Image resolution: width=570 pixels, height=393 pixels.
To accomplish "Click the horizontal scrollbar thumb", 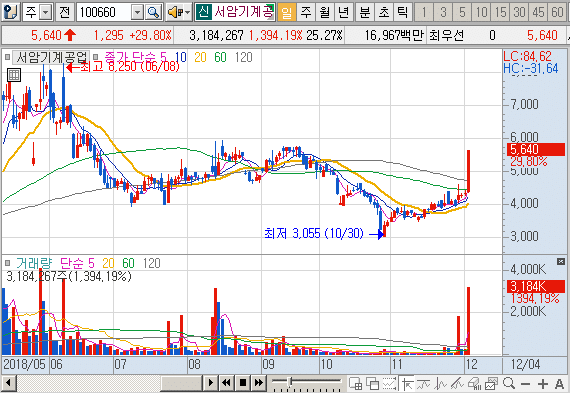I will click(x=181, y=383).
